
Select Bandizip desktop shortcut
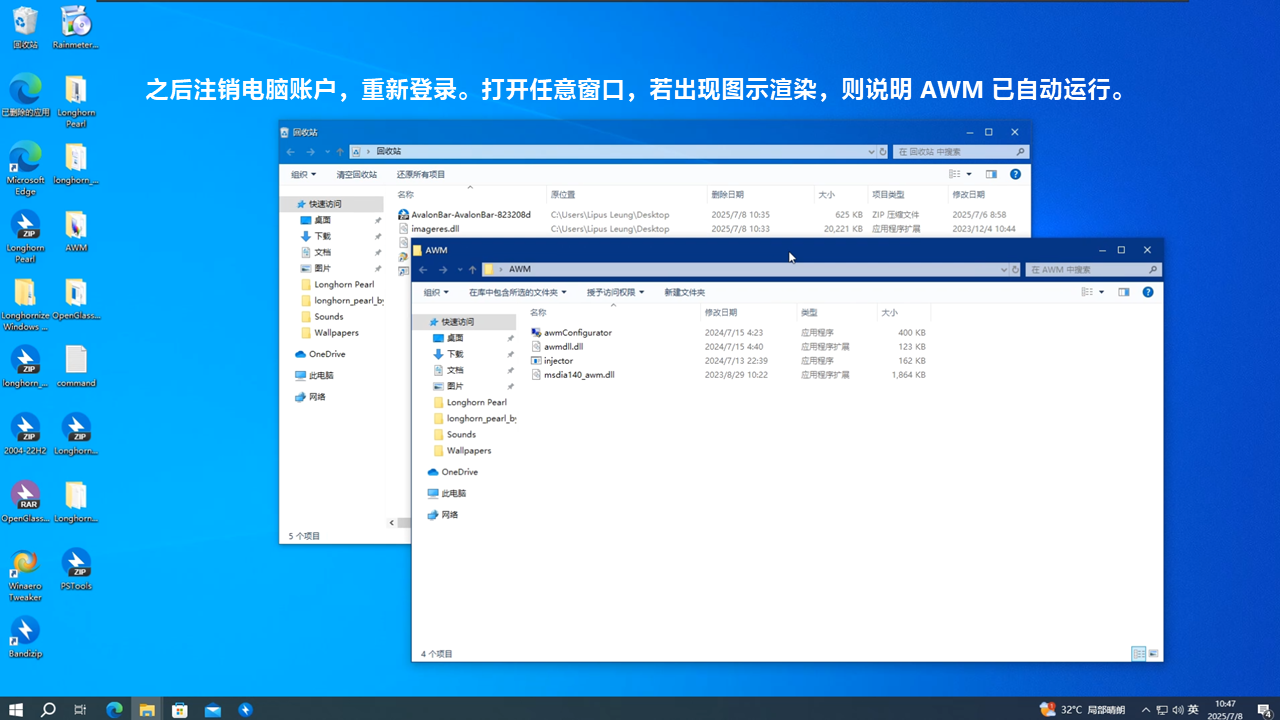tap(26, 636)
